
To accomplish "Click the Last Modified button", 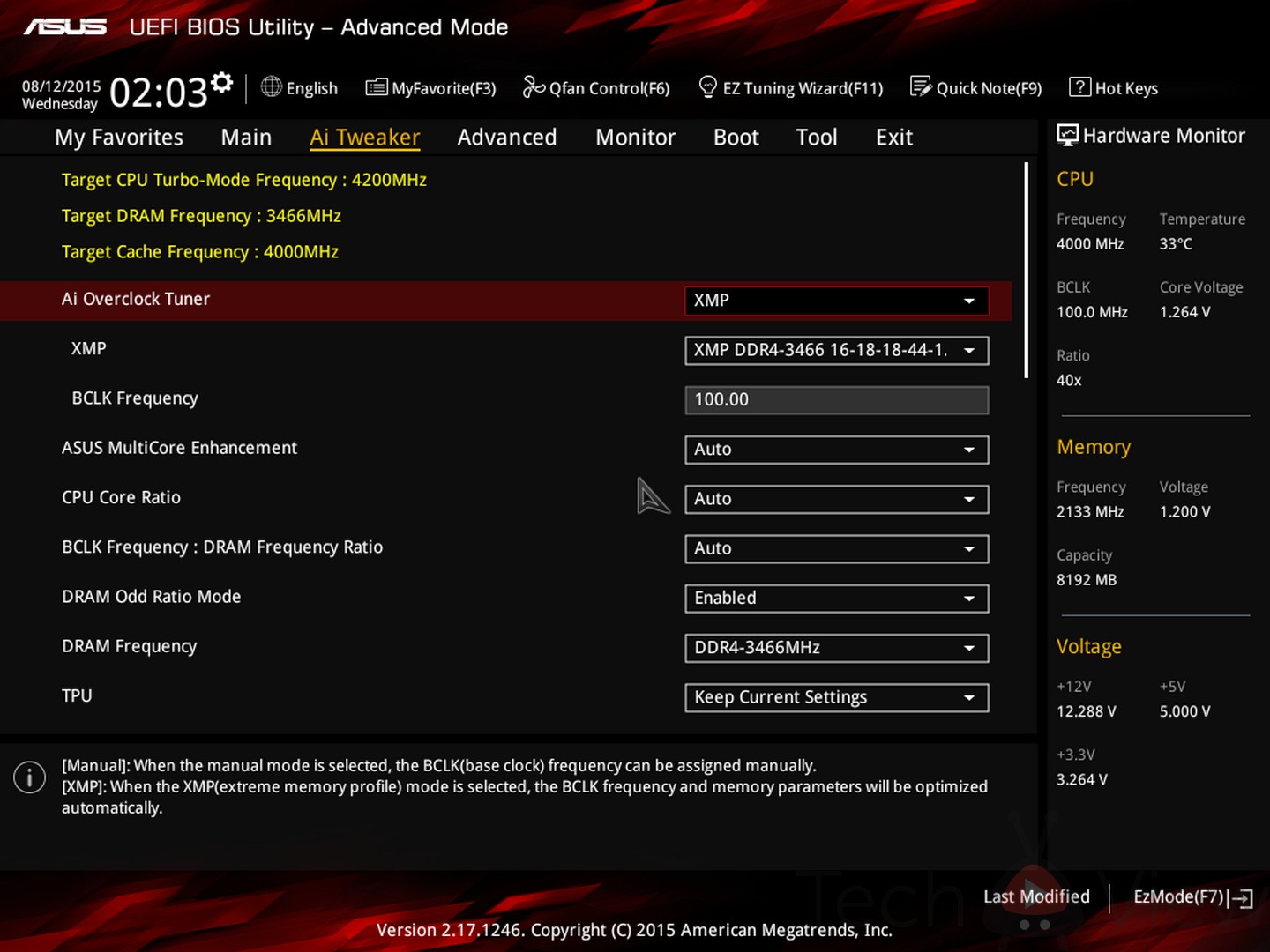I will pos(1036,896).
